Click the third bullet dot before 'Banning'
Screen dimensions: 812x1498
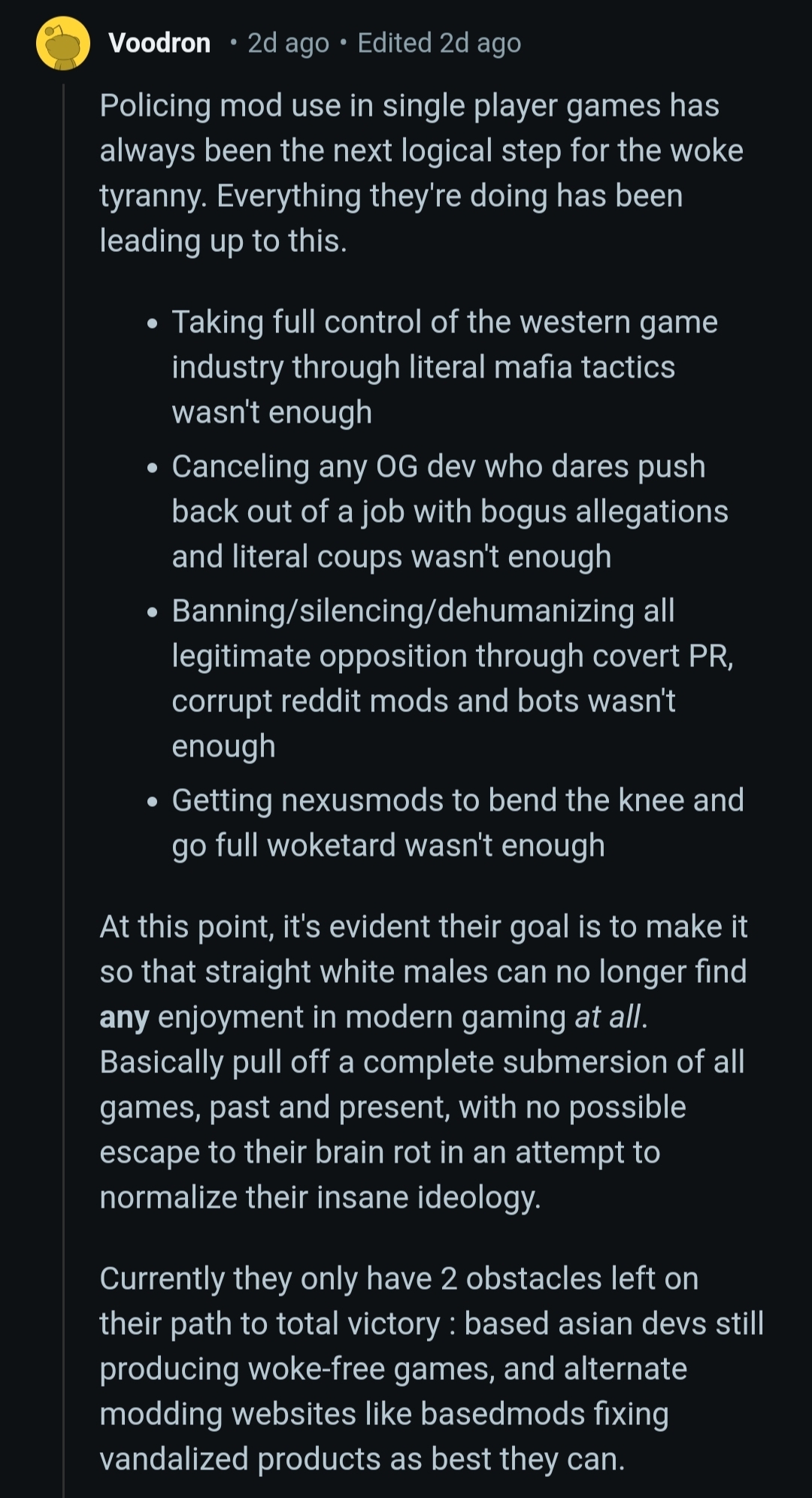click(x=153, y=614)
